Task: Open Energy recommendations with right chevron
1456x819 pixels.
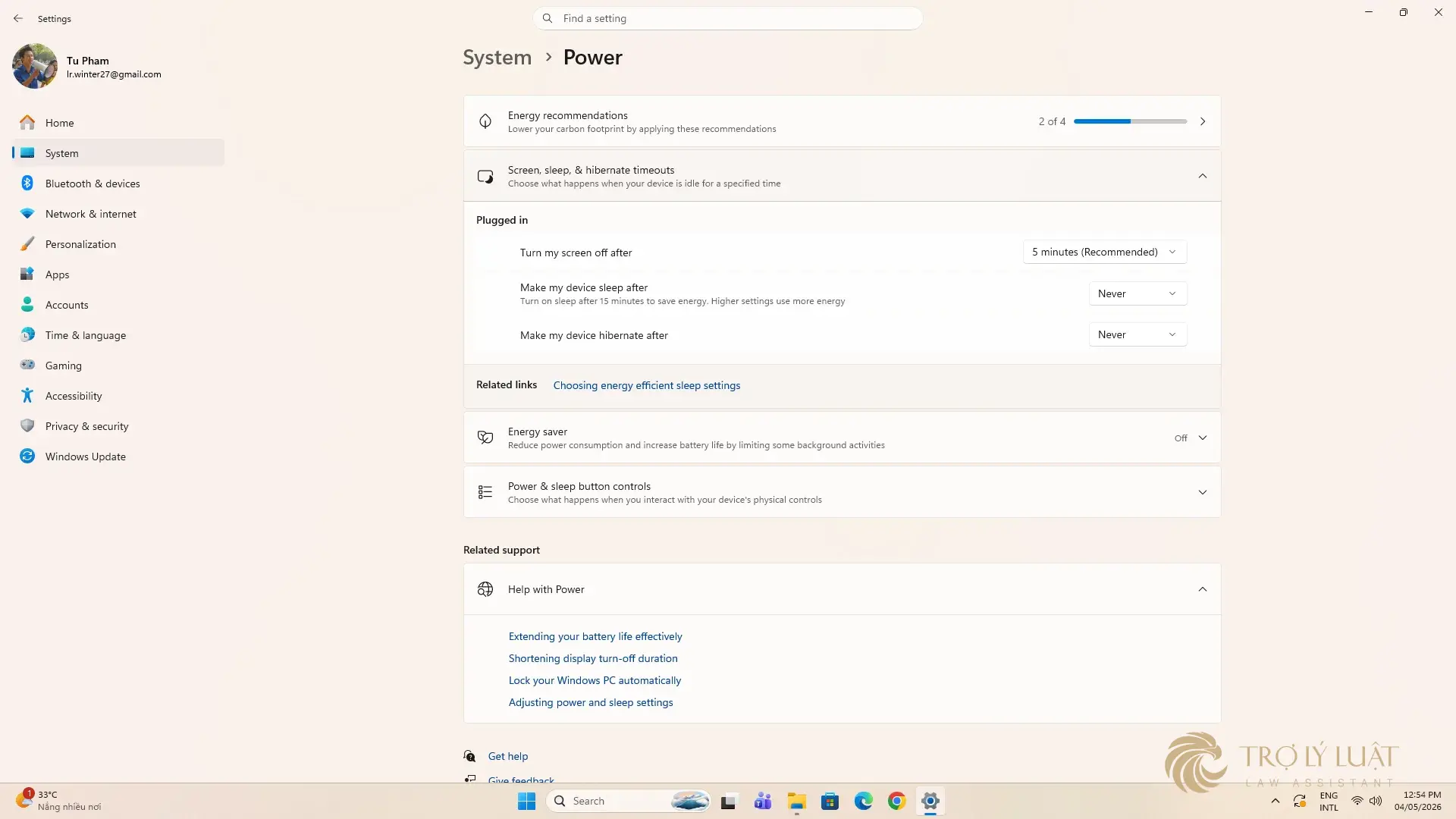Action: tap(1203, 121)
